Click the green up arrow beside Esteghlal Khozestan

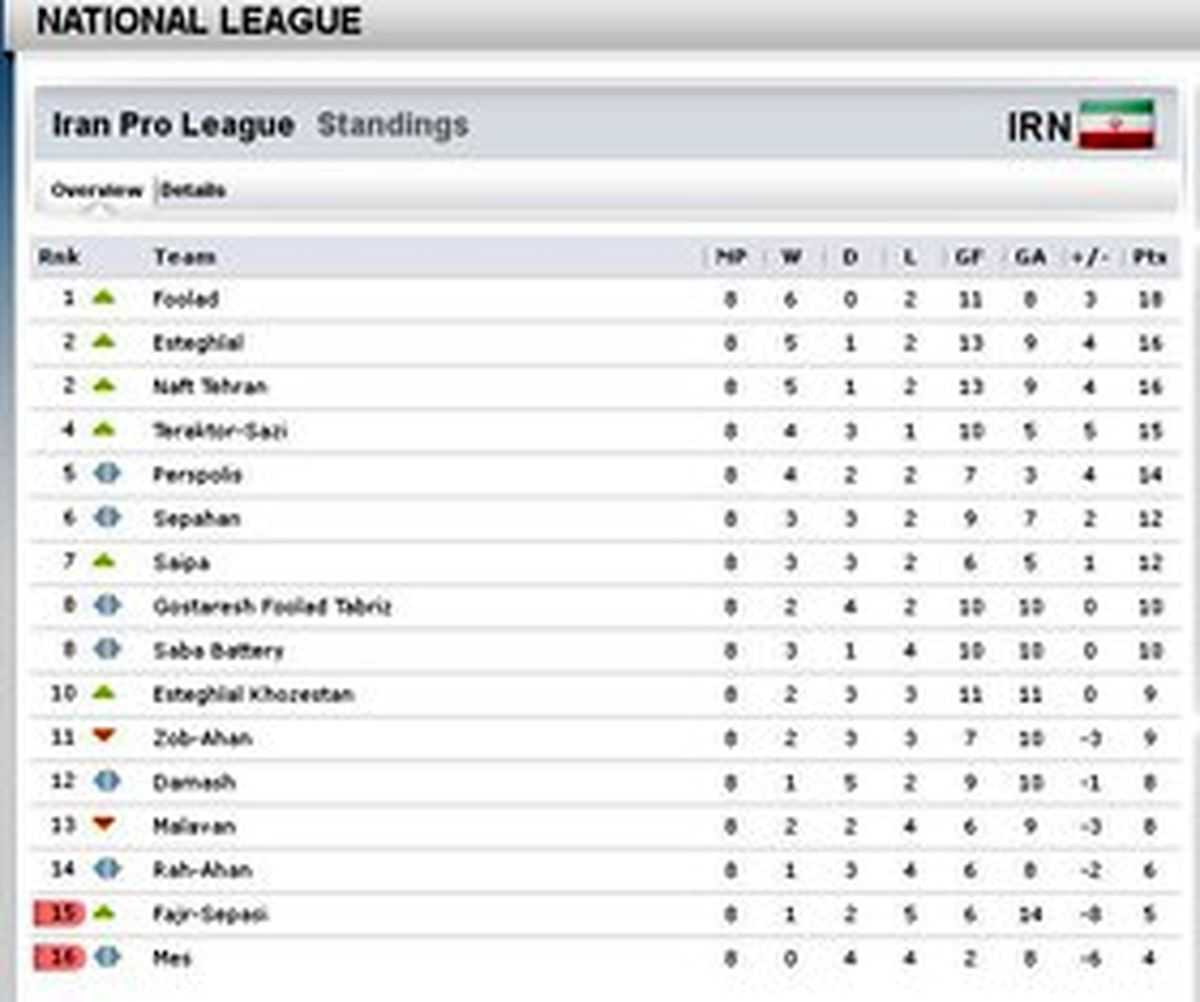(x=104, y=692)
